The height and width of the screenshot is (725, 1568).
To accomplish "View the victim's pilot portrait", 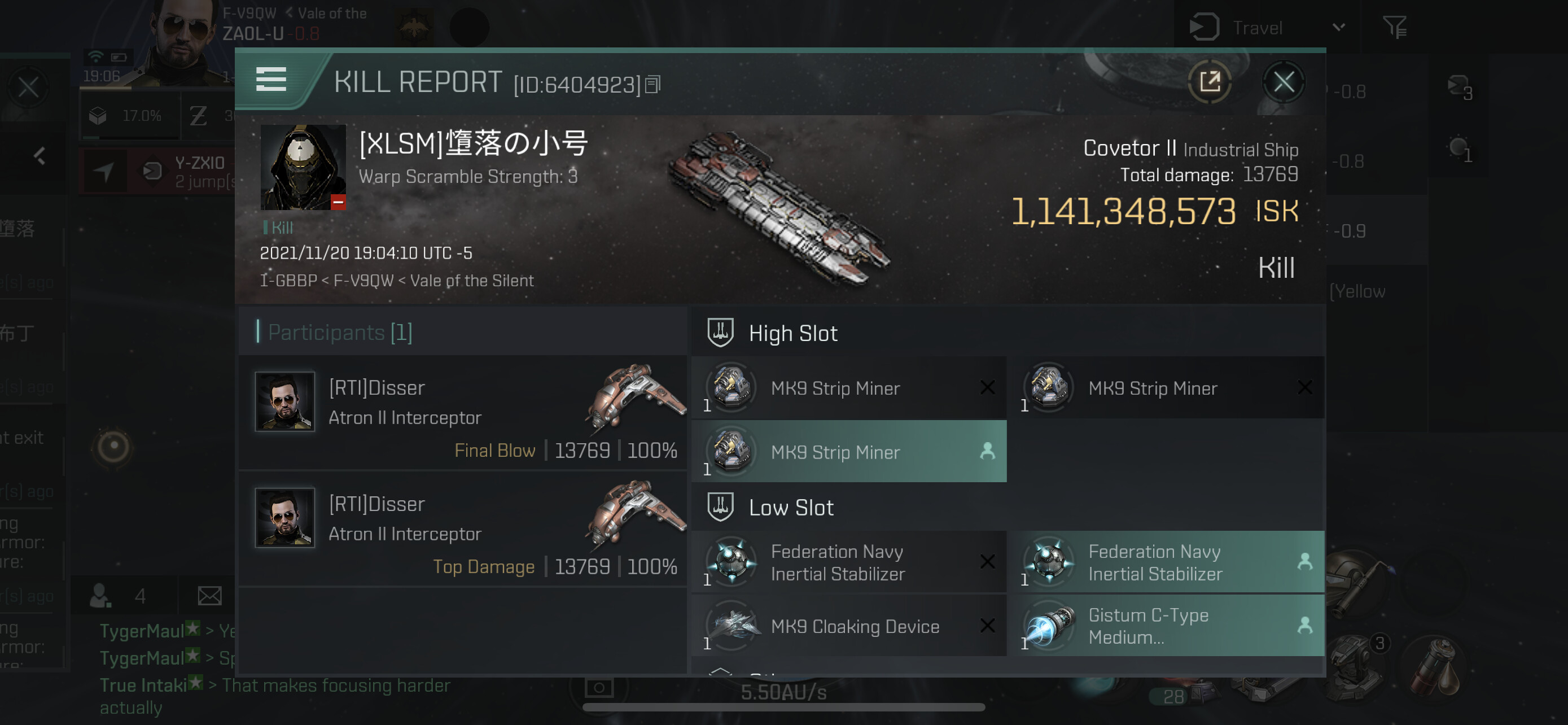I will (x=303, y=167).
